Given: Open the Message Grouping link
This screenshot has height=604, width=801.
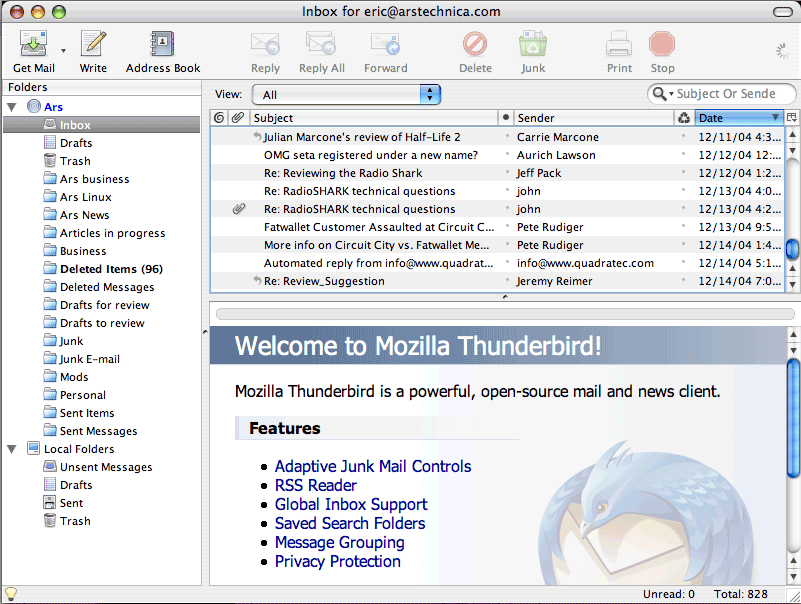Looking at the screenshot, I should tap(340, 542).
